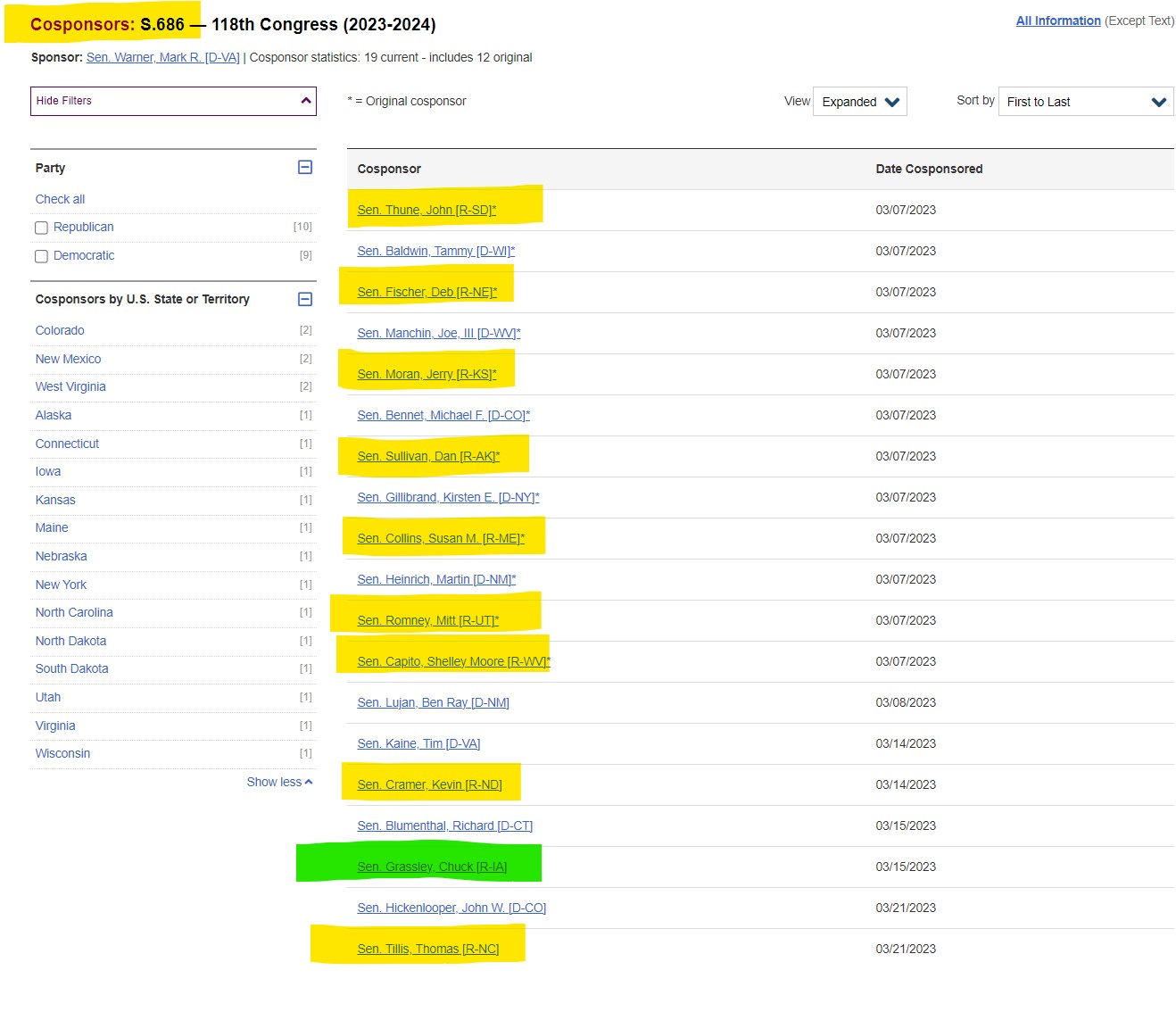1176x1012 pixels.
Task: Open Sen. Lujan, Ben Ray link
Action: pyautogui.click(x=433, y=702)
